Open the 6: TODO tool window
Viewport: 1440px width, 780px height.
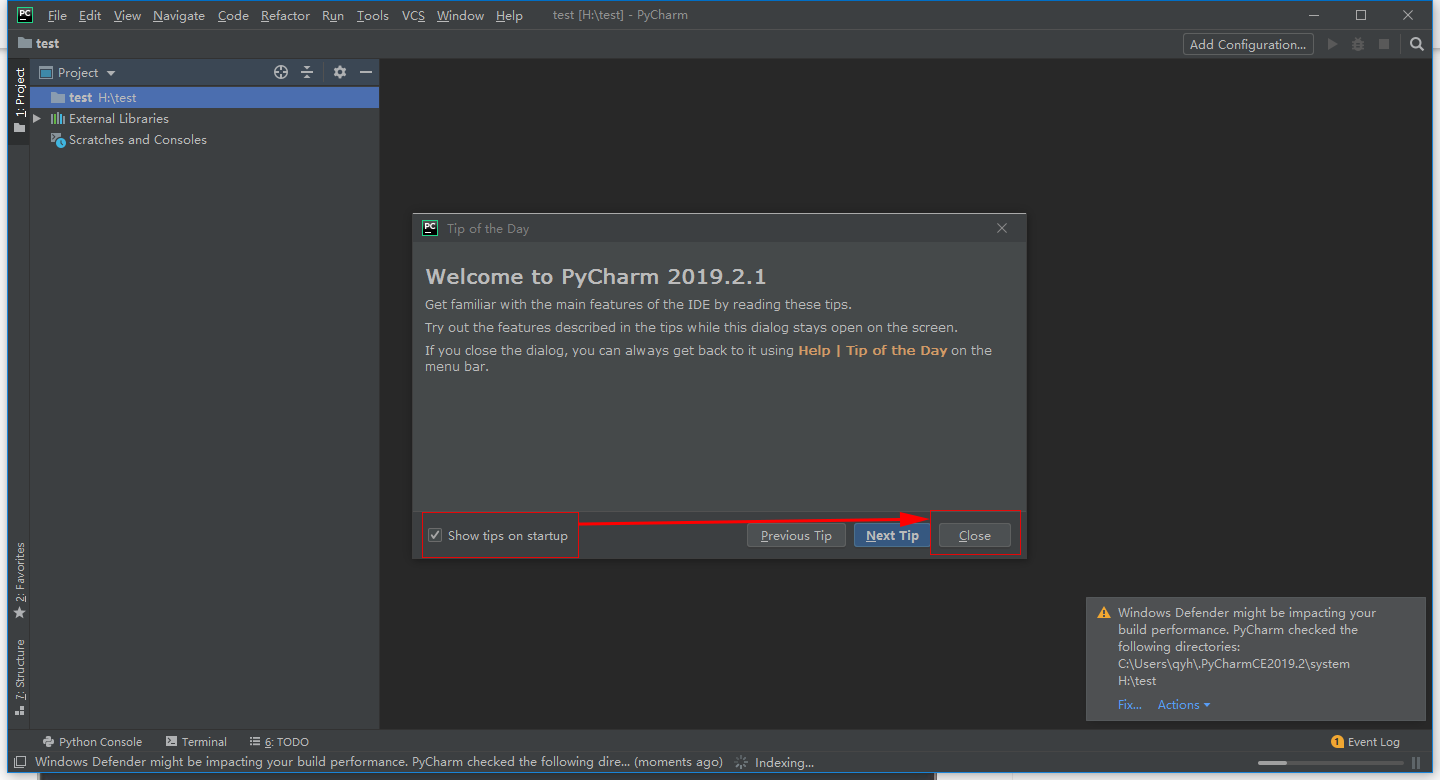(x=279, y=742)
